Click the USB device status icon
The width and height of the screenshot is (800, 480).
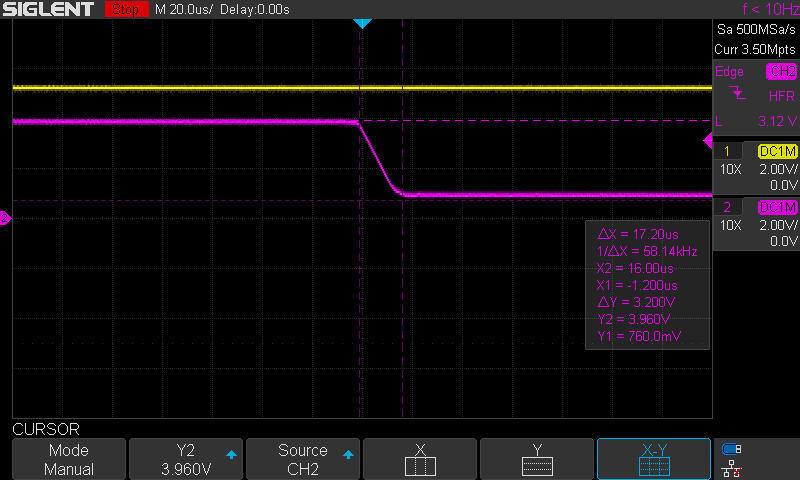pos(732,449)
